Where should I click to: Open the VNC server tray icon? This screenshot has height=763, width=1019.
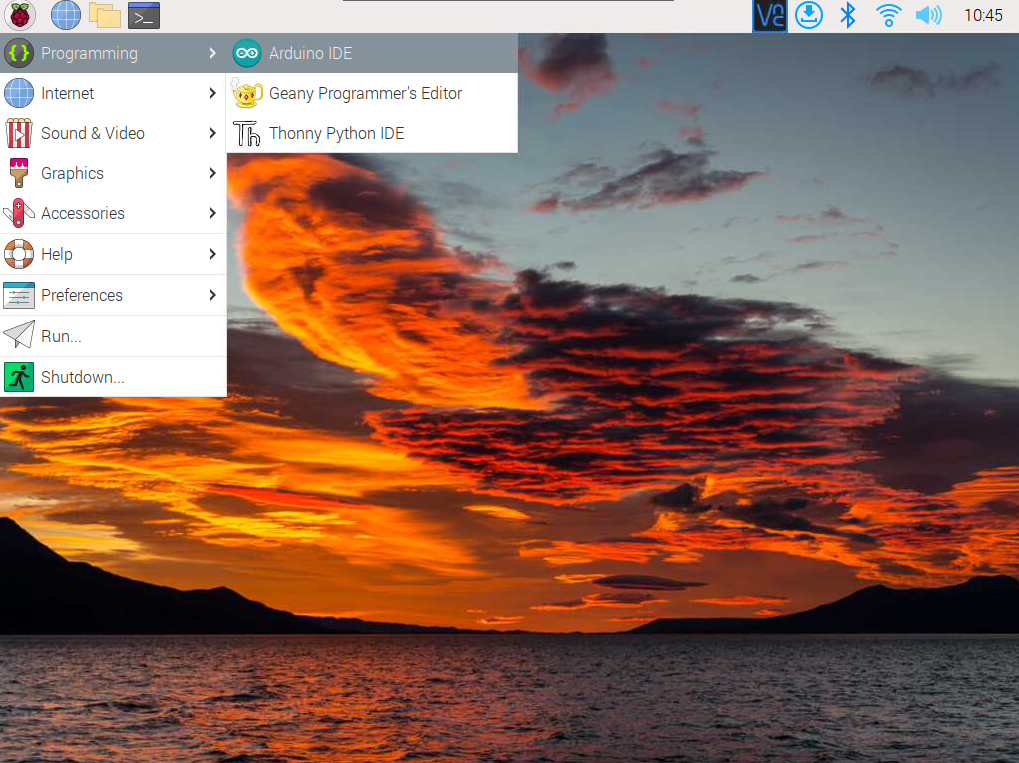coord(770,15)
